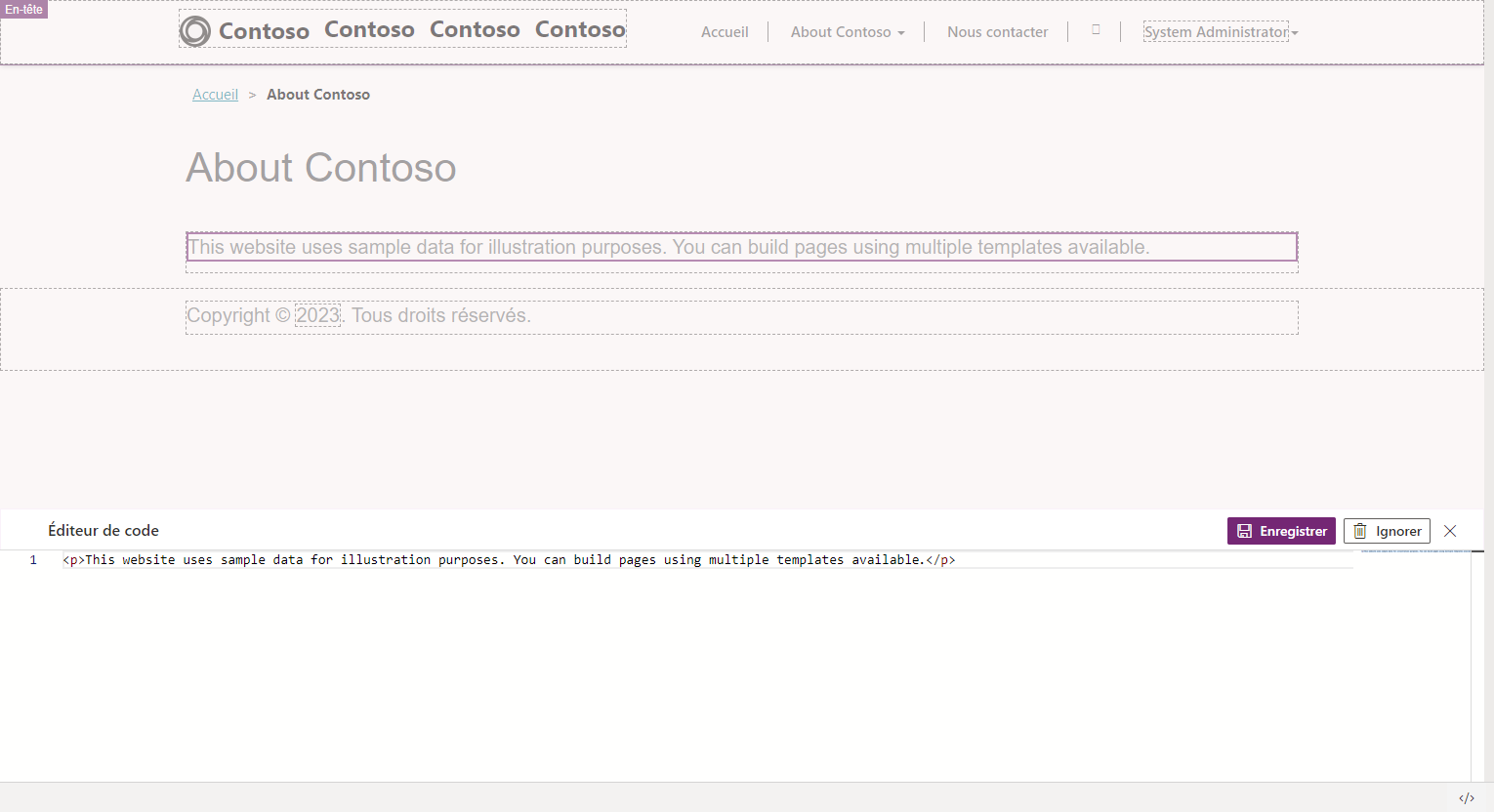Screen dimensions: 1494x812
Task: Expand the System Administrator user dropdown
Action: (1221, 32)
